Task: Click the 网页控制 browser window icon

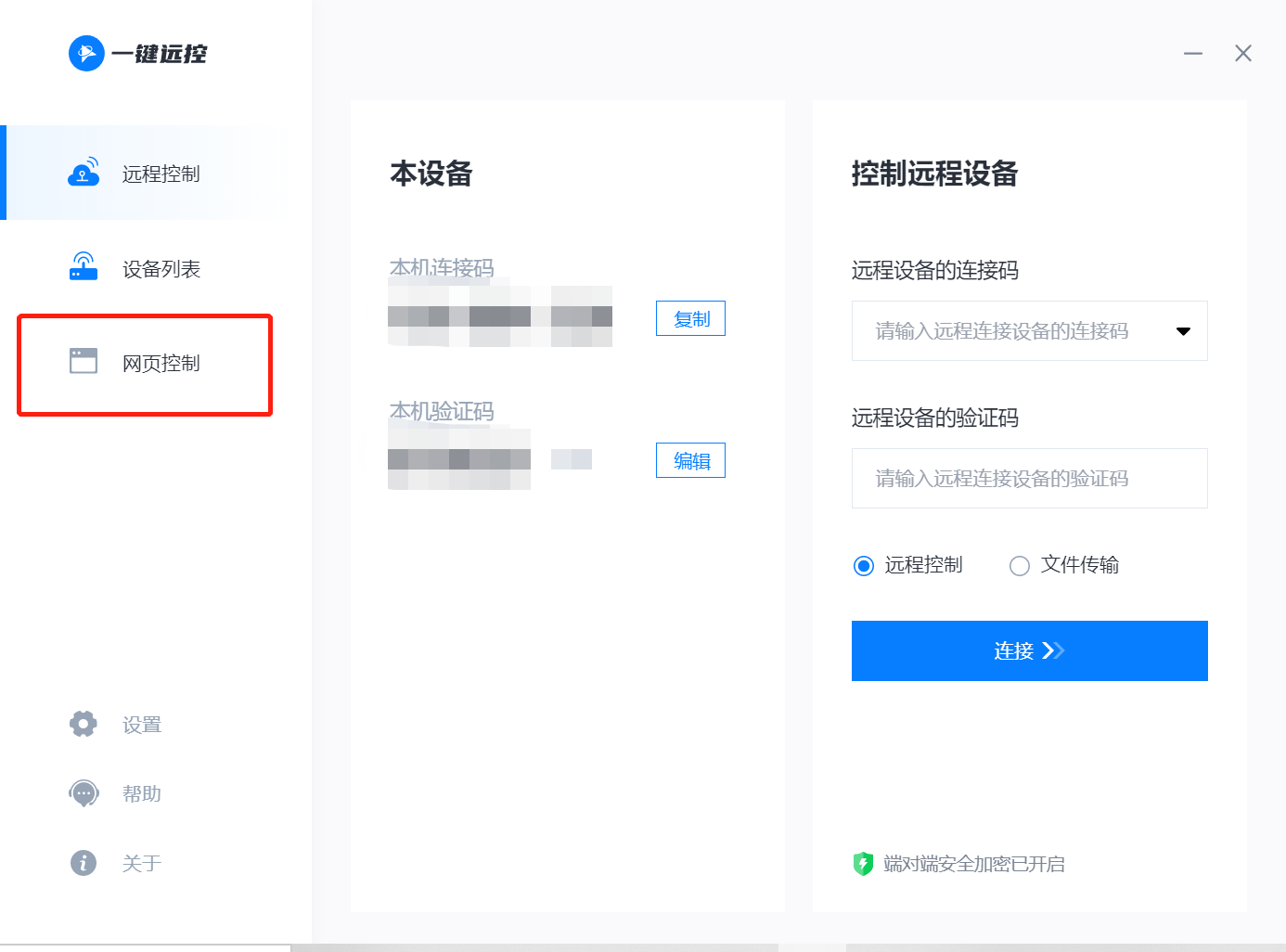Action: point(84,361)
